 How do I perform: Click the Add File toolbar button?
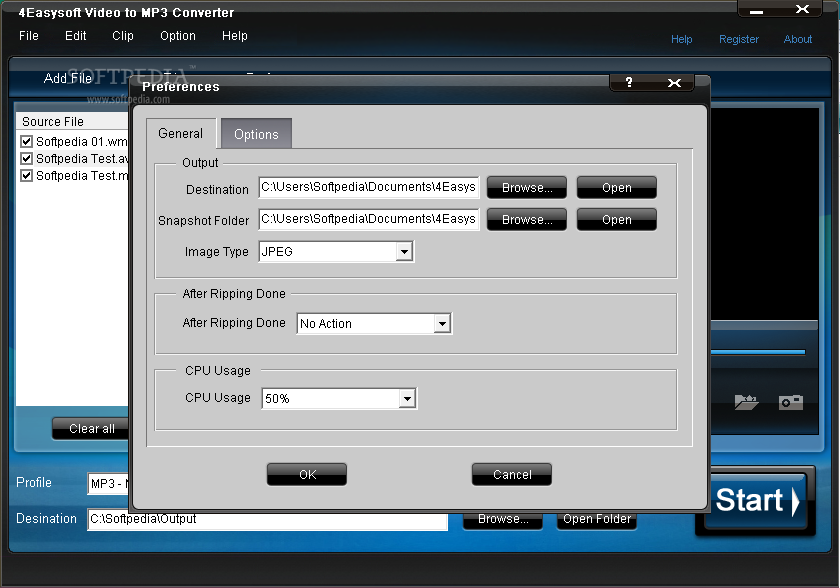coord(68,78)
